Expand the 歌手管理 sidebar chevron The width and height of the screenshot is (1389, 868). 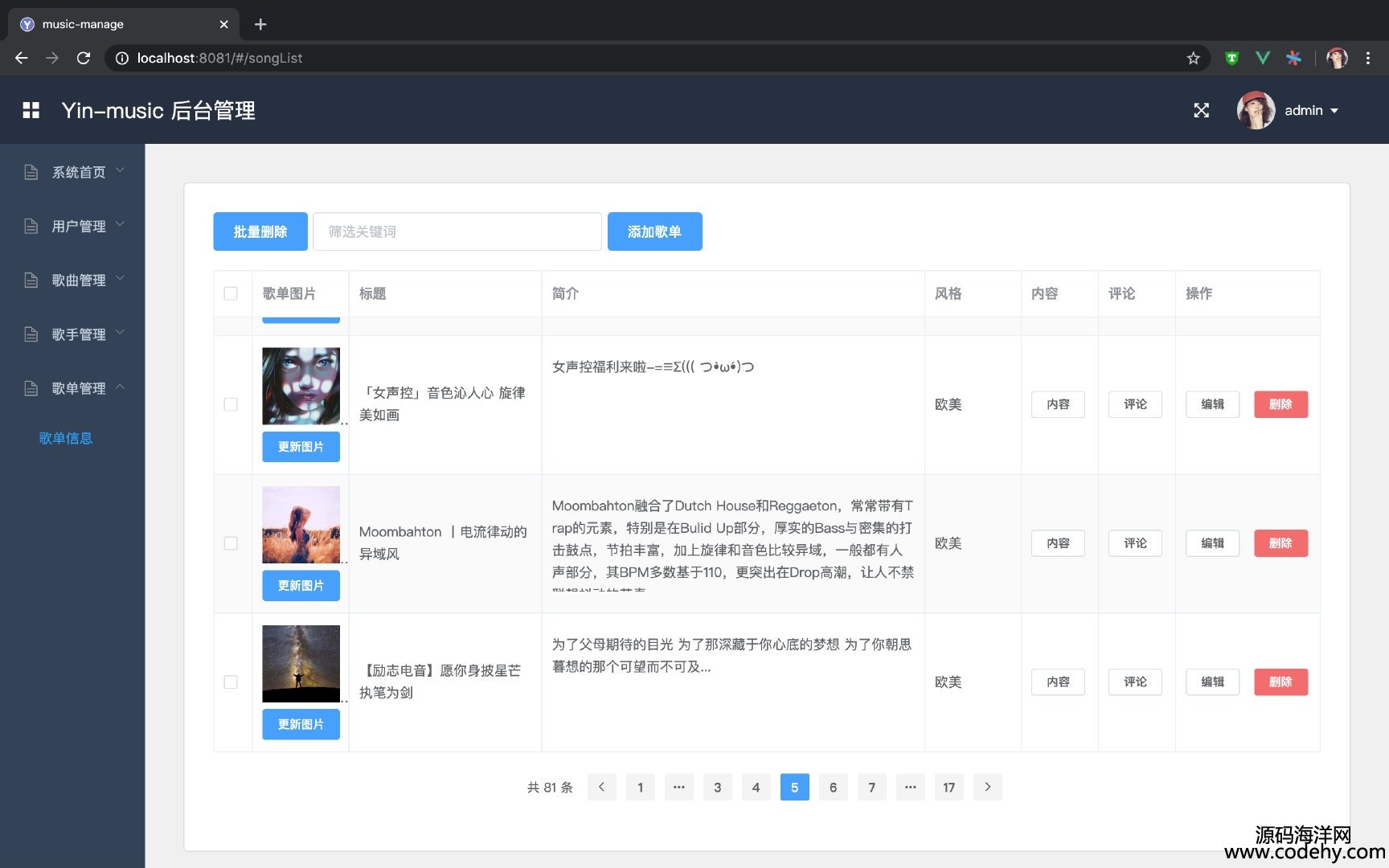coord(121,331)
